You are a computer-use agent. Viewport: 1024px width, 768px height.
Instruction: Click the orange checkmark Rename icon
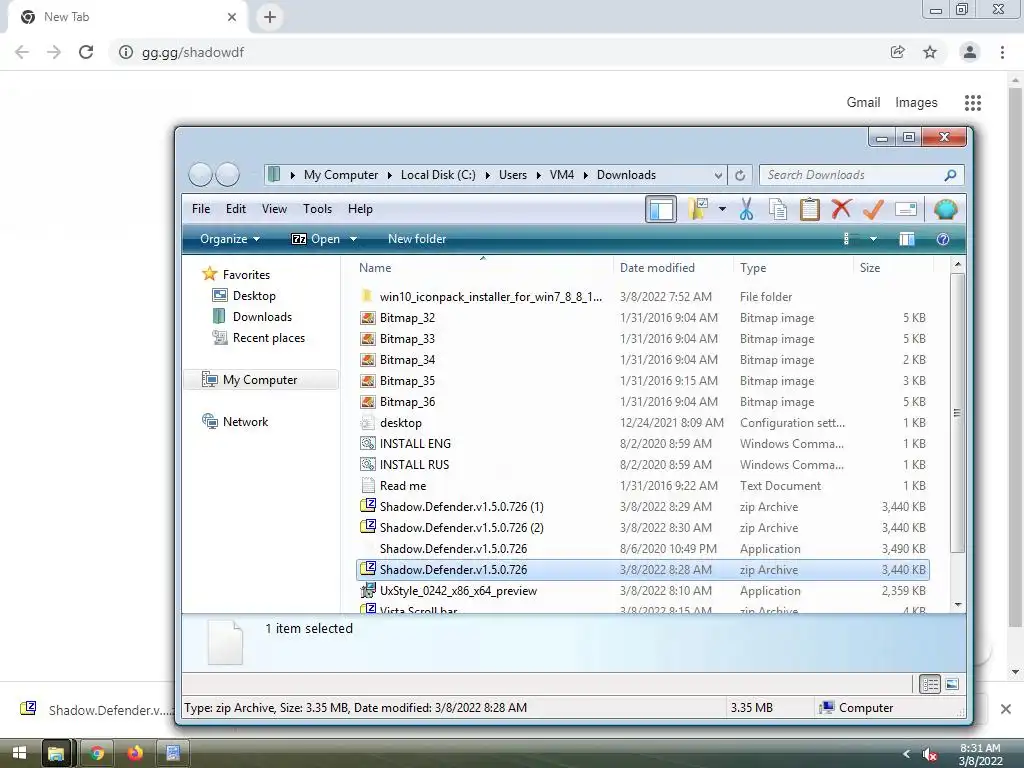[x=873, y=209]
